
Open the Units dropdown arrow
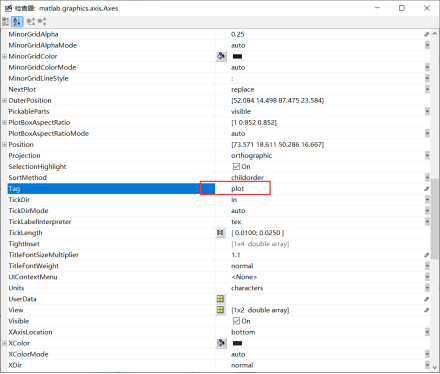(427, 288)
